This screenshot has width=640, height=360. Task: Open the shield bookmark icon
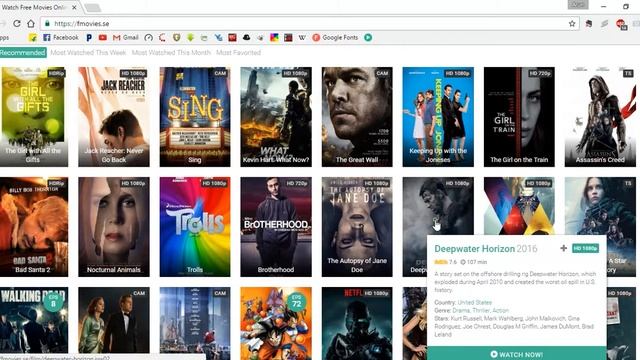pyautogui.click(x=176, y=38)
